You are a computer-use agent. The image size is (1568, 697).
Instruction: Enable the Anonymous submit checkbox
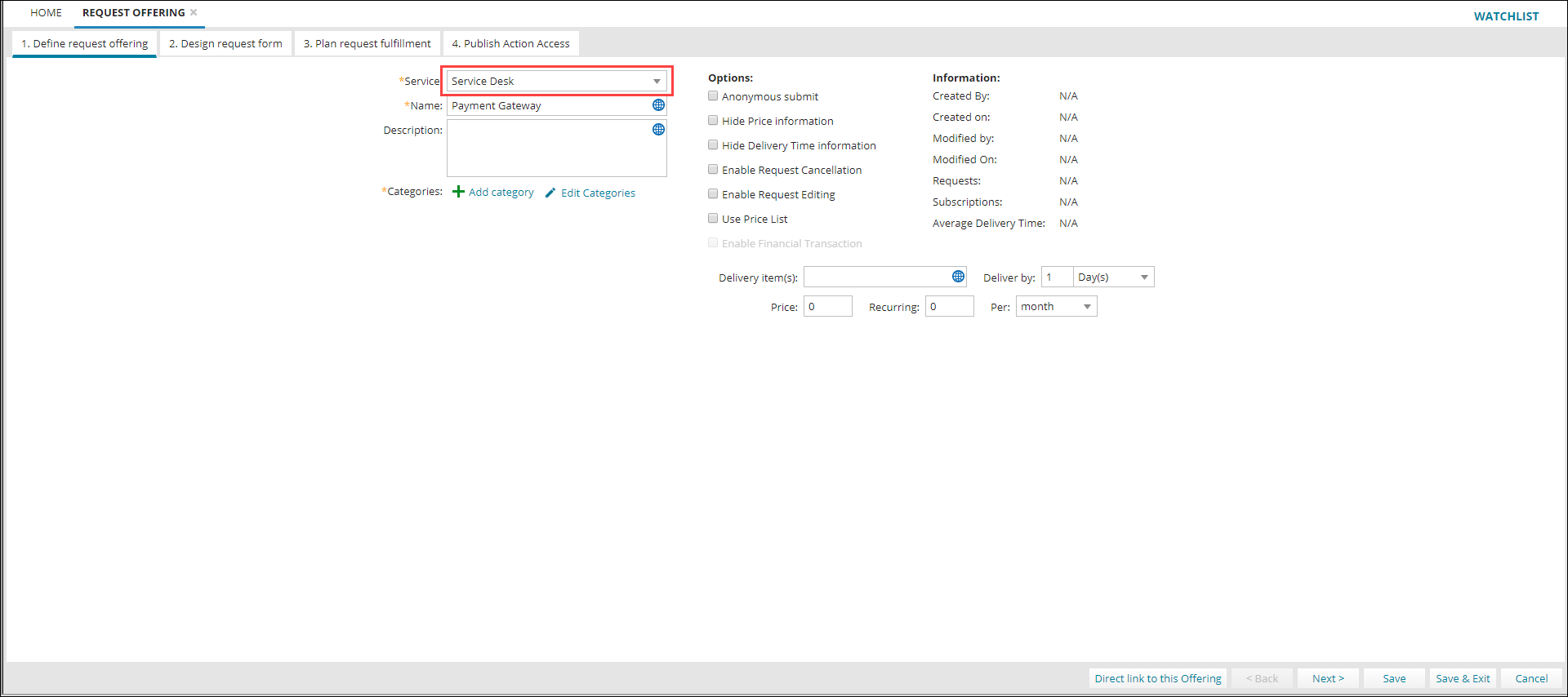coord(713,96)
